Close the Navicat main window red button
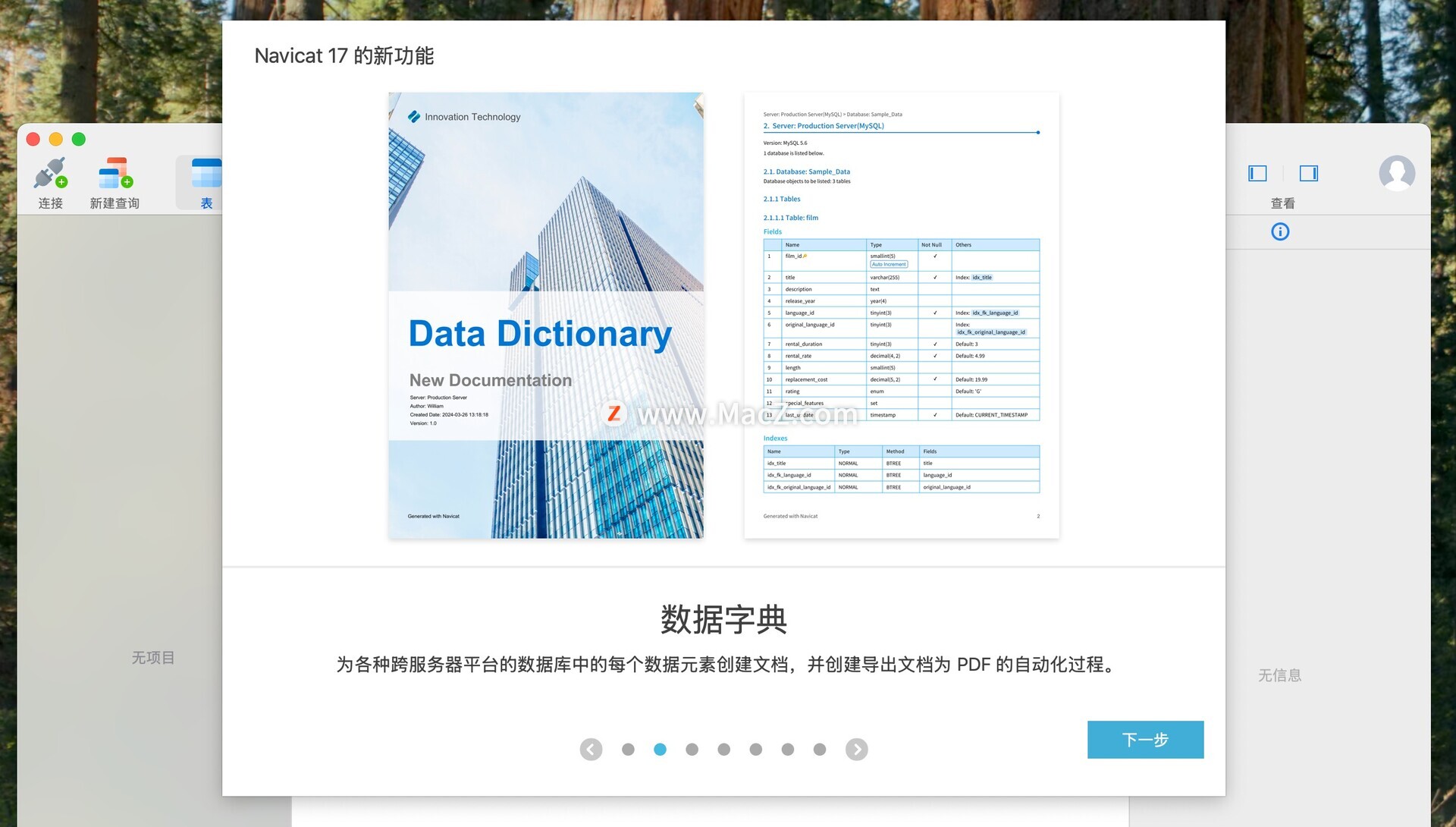Image resolution: width=1456 pixels, height=827 pixels. coord(33,139)
